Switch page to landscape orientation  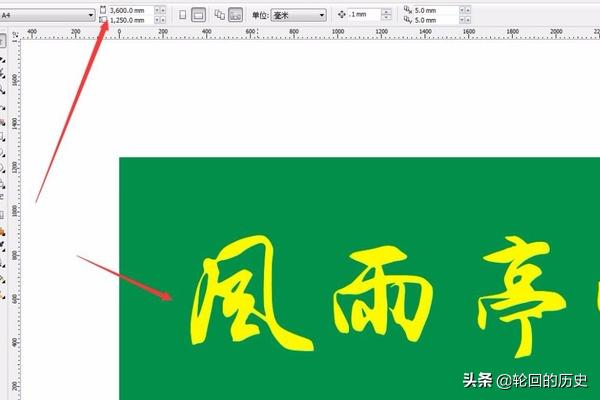click(x=199, y=15)
